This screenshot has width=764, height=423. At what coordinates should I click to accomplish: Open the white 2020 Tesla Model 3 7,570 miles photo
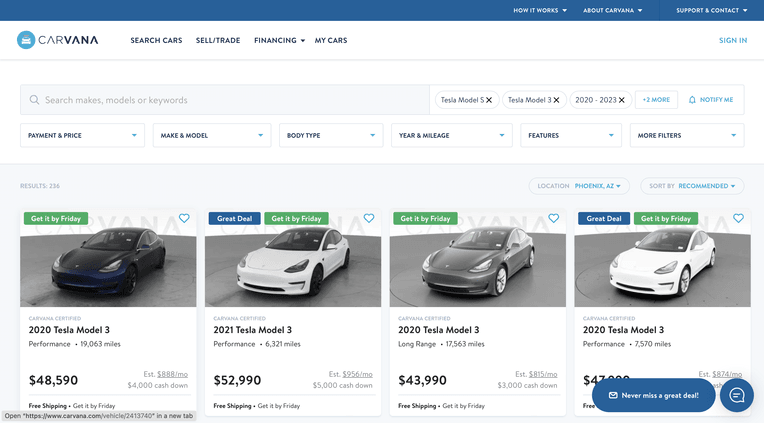pos(662,258)
